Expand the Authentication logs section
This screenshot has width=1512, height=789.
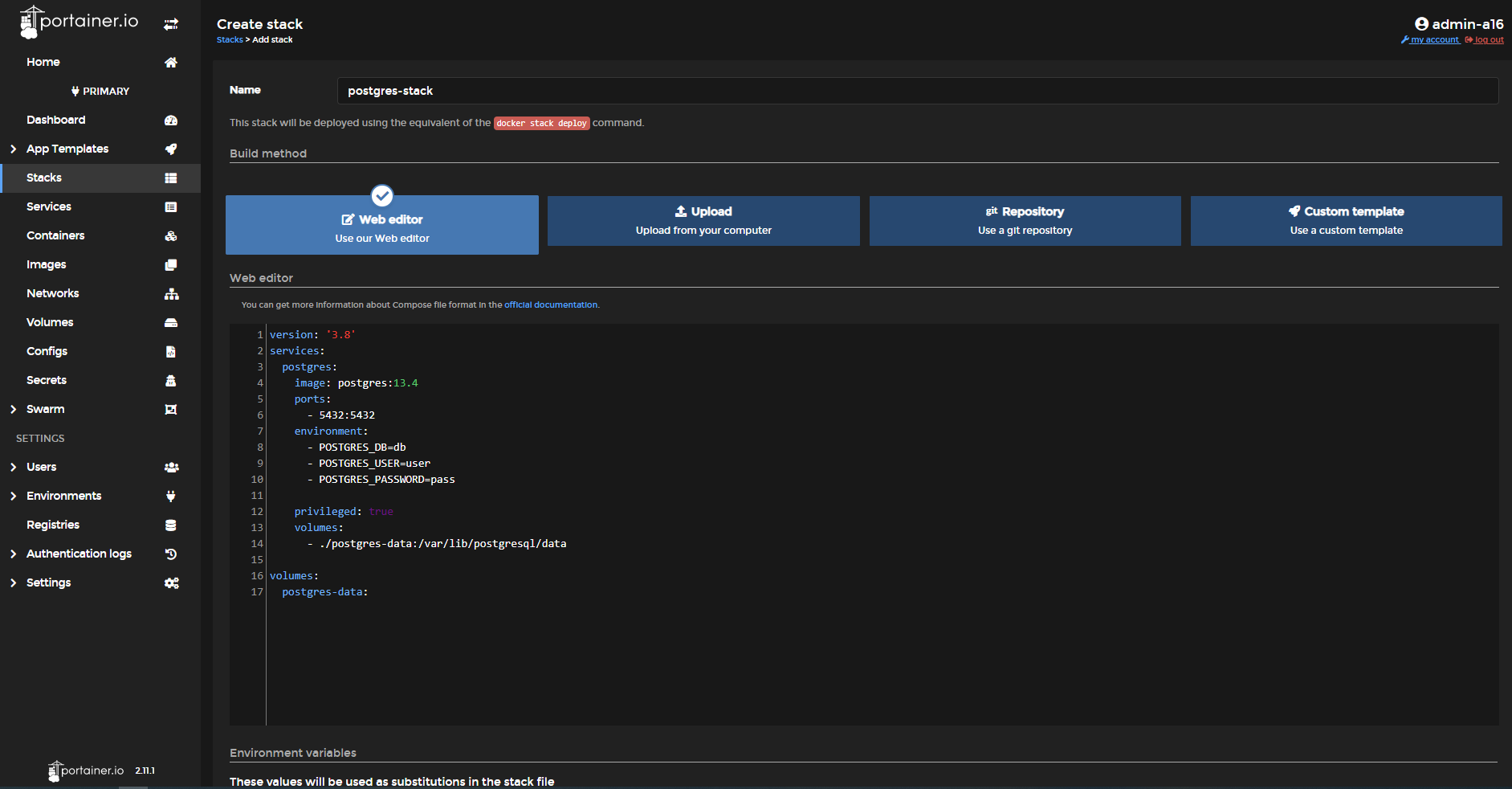pyautogui.click(x=13, y=554)
